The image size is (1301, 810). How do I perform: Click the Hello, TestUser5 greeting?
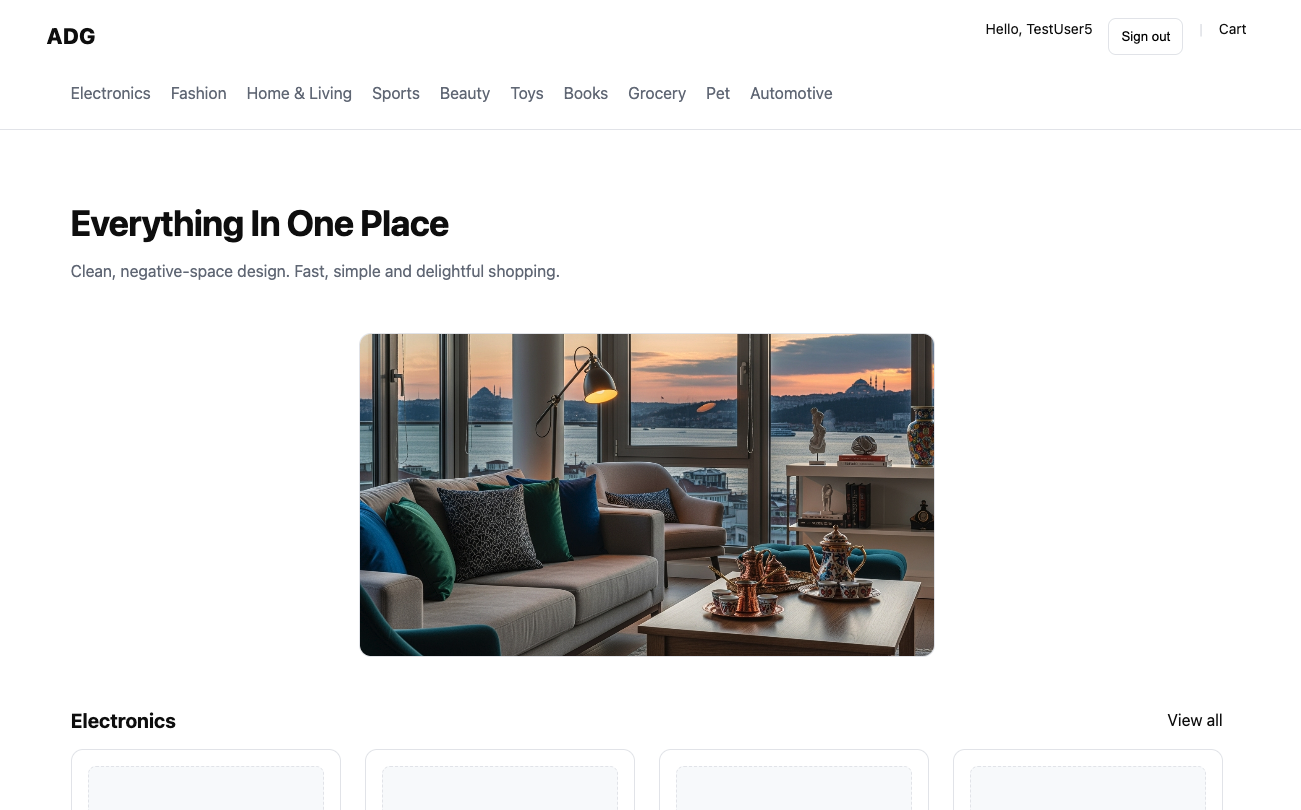[1039, 29]
